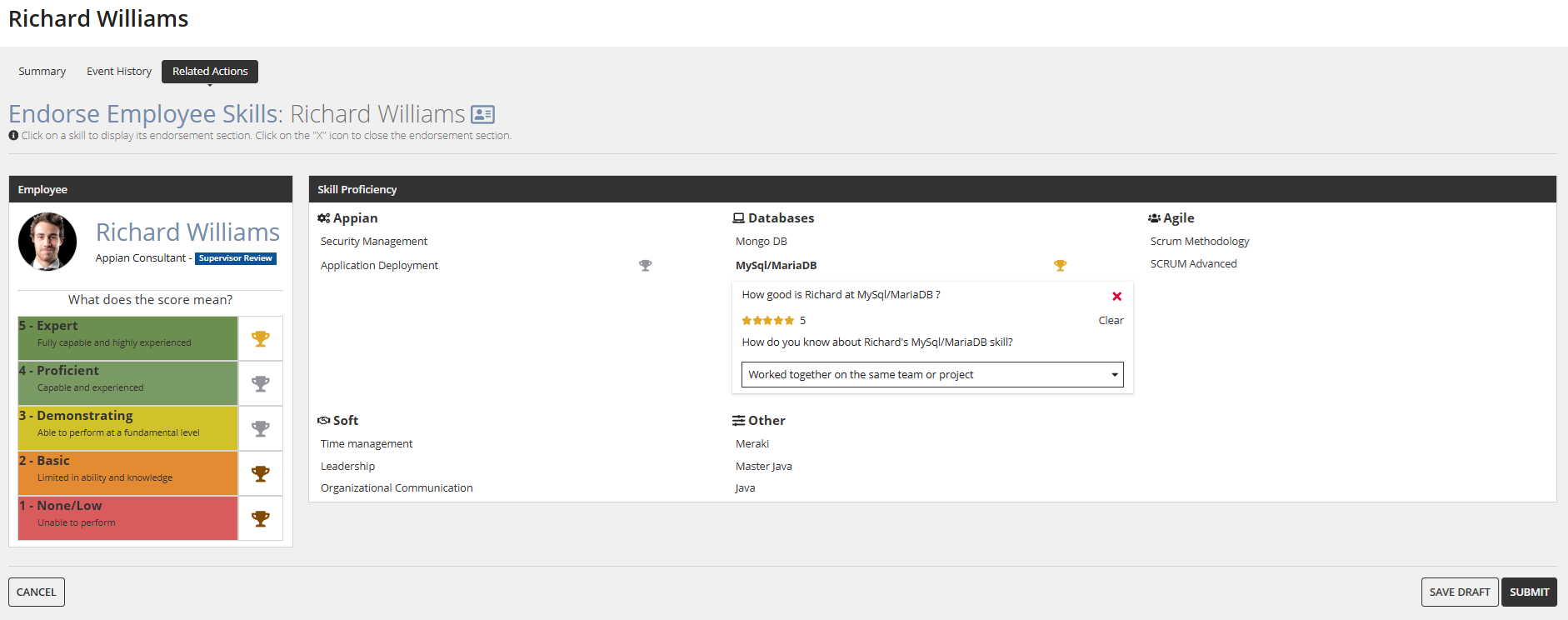
Task: Click the brown trophy in the None/Low row
Action: pyautogui.click(x=261, y=519)
